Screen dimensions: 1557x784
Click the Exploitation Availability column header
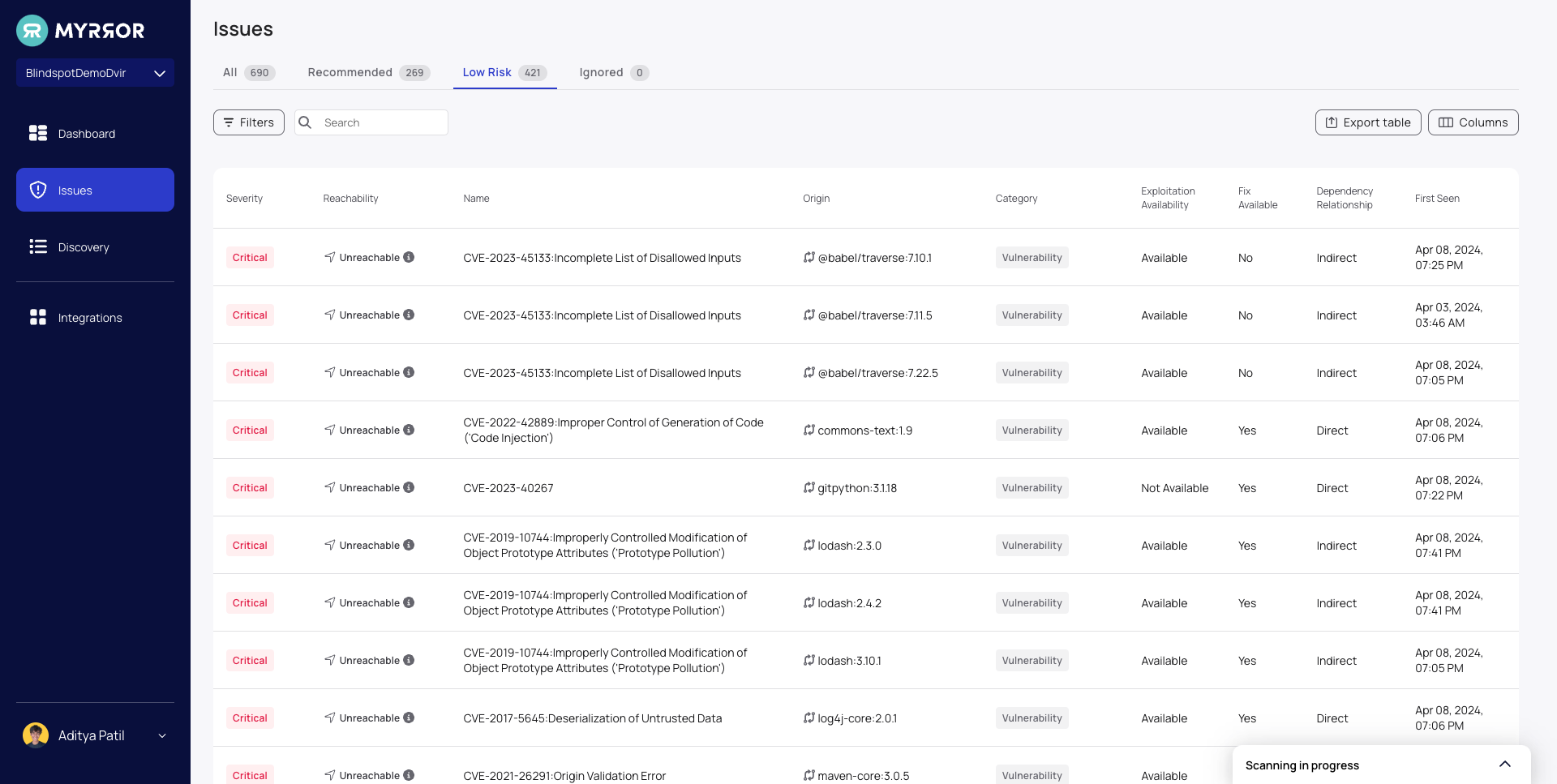[1168, 198]
